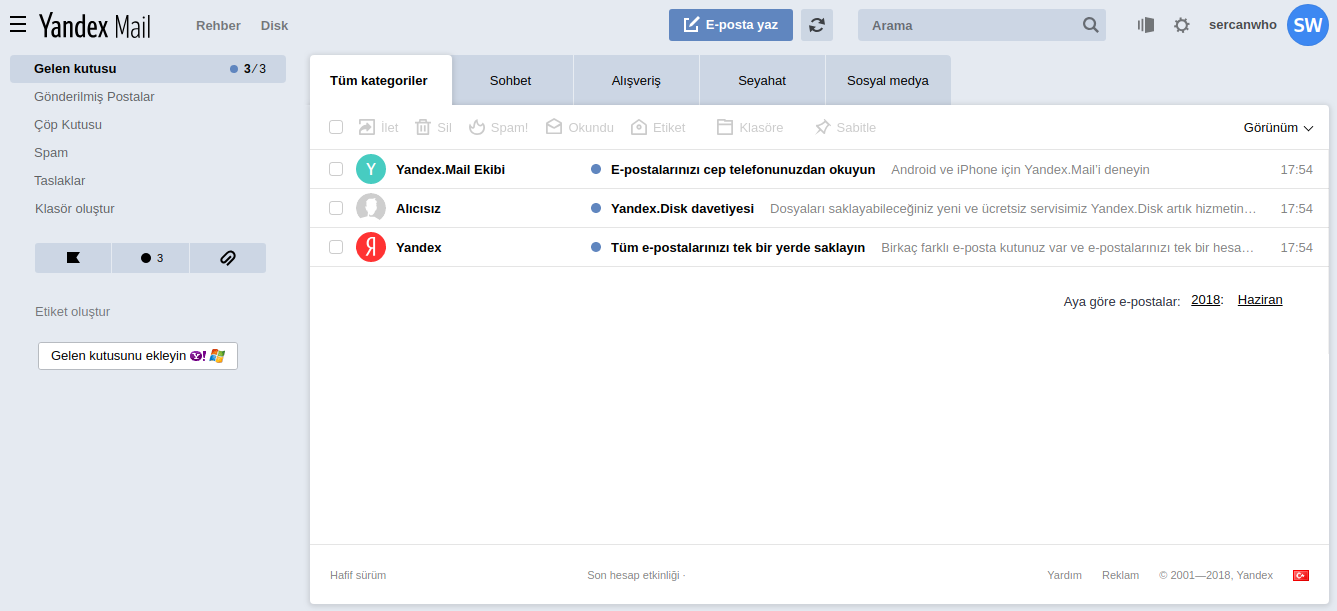
Task: Switch to Sosyal medya tab
Action: tap(888, 80)
